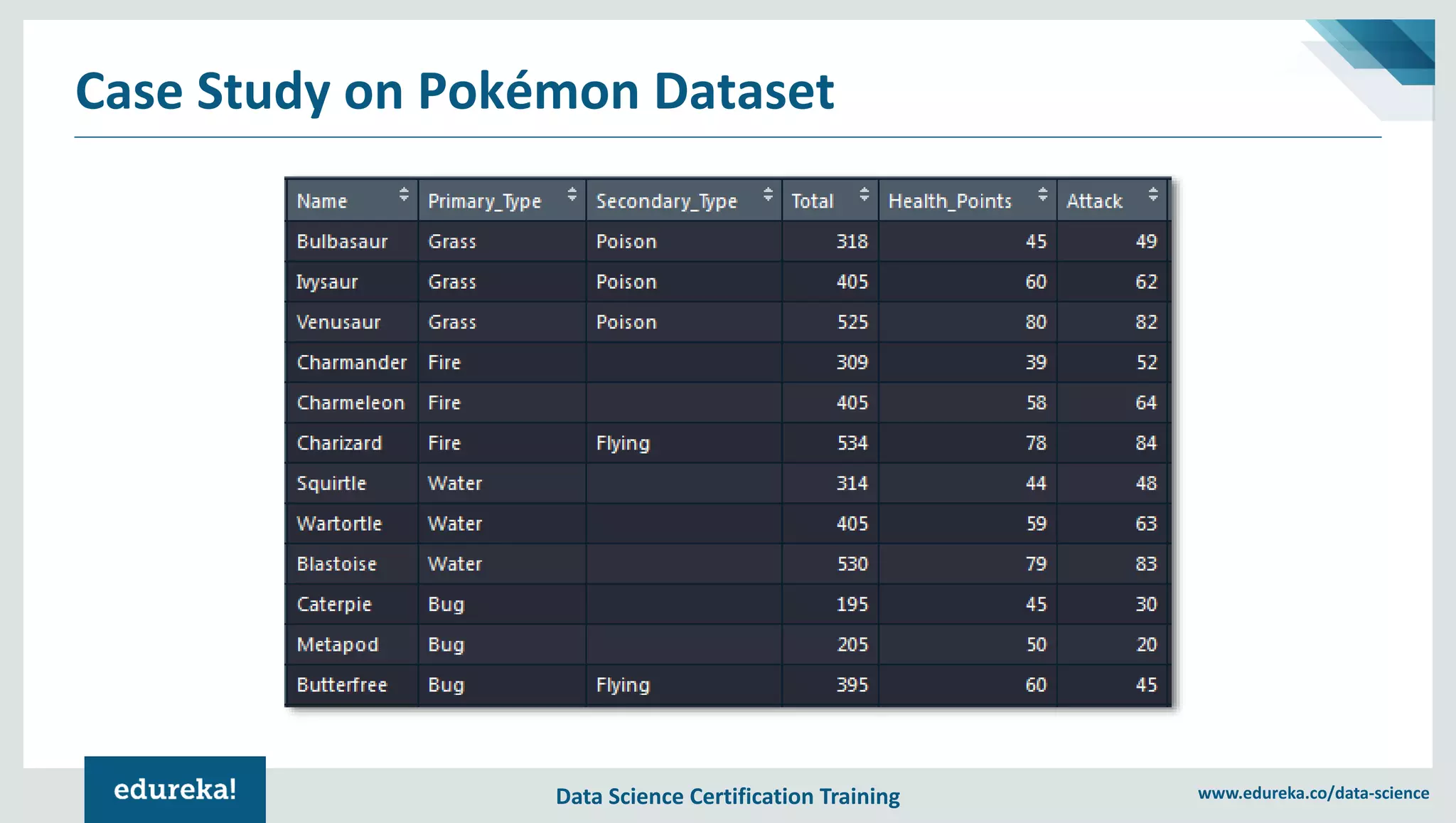The width and height of the screenshot is (1456, 823).
Task: Click the Health_Points header label
Action: pyautogui.click(x=950, y=201)
